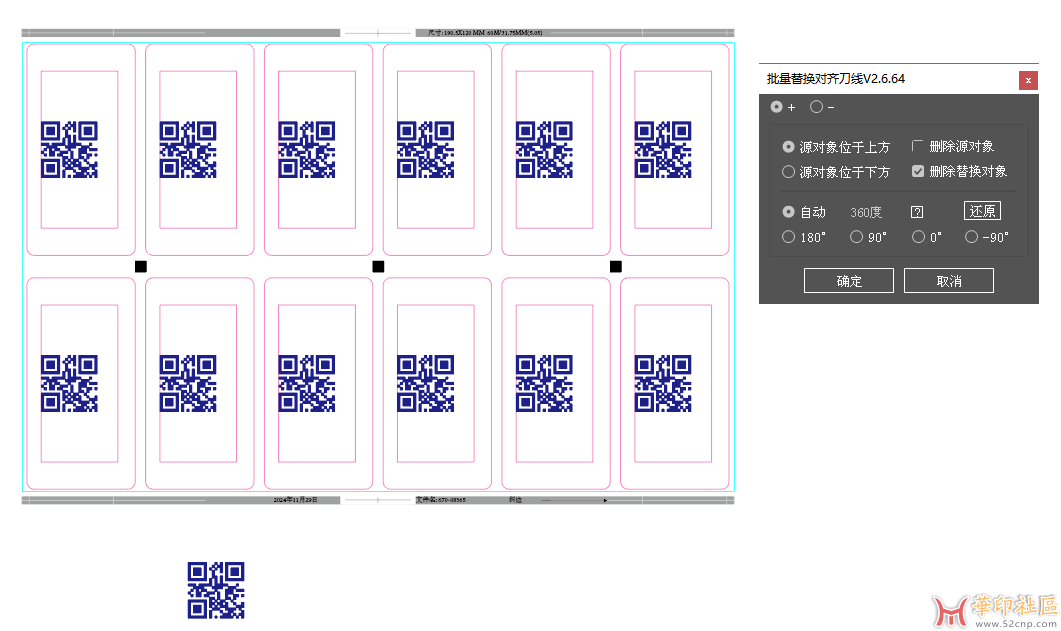
Task: Click the question mark help icon
Action: click(x=917, y=212)
